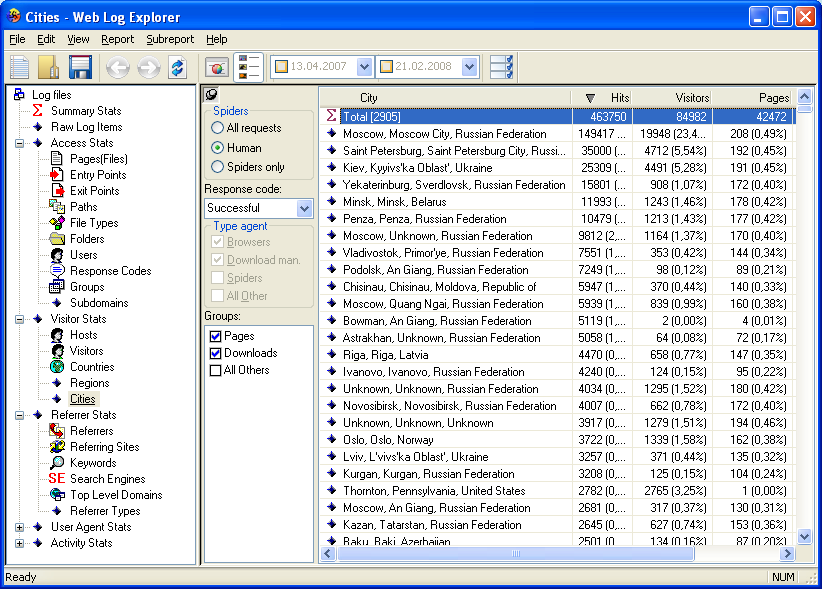The width and height of the screenshot is (822, 589).
Task: Click the save floppy disk icon
Action: [80, 67]
